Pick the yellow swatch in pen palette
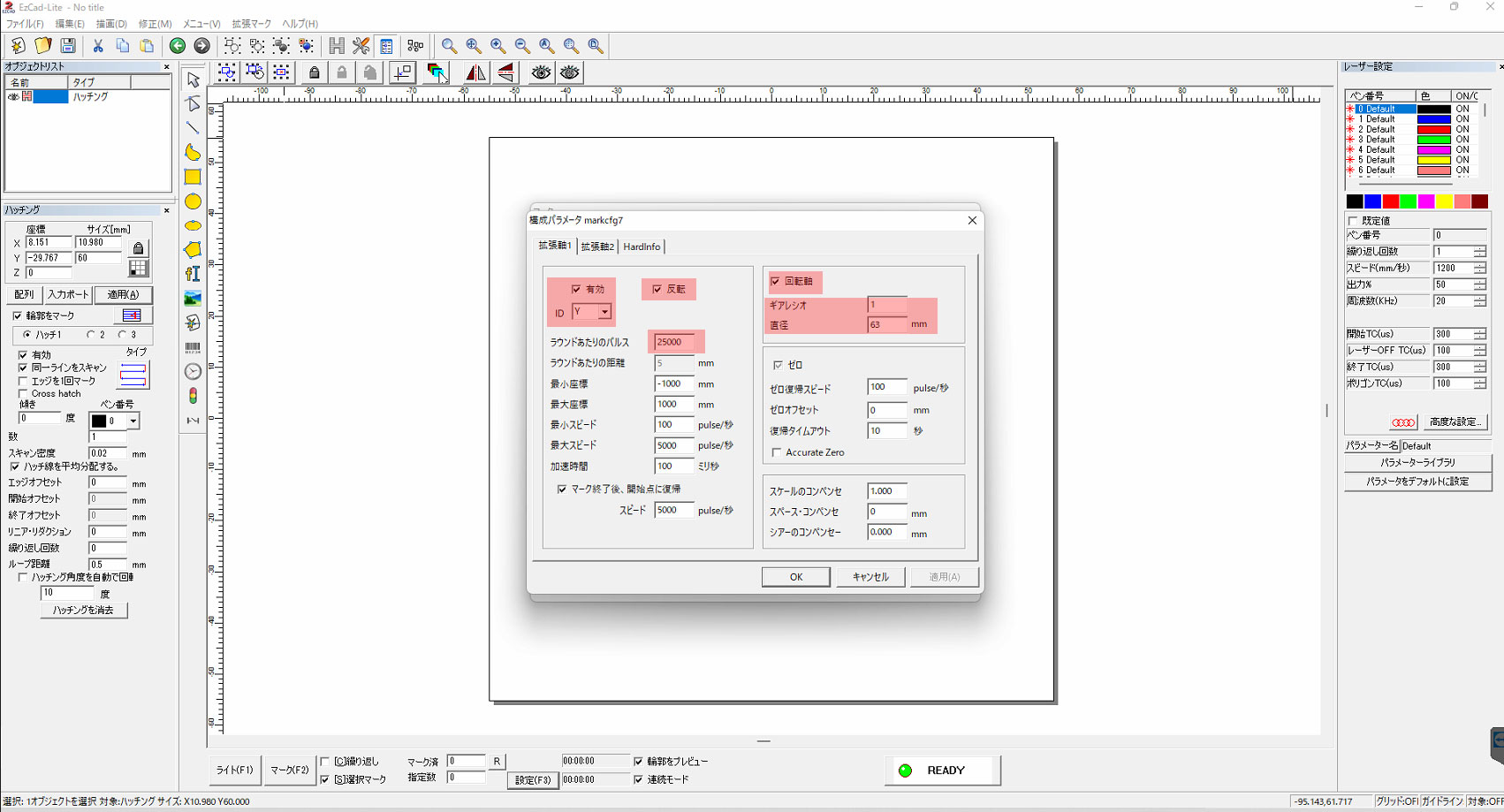This screenshot has width=1504, height=812. 1445,201
